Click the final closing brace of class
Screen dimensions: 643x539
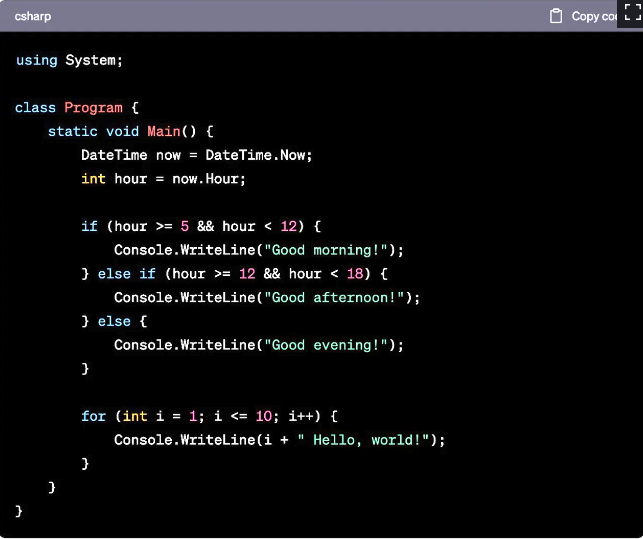[x=19, y=511]
